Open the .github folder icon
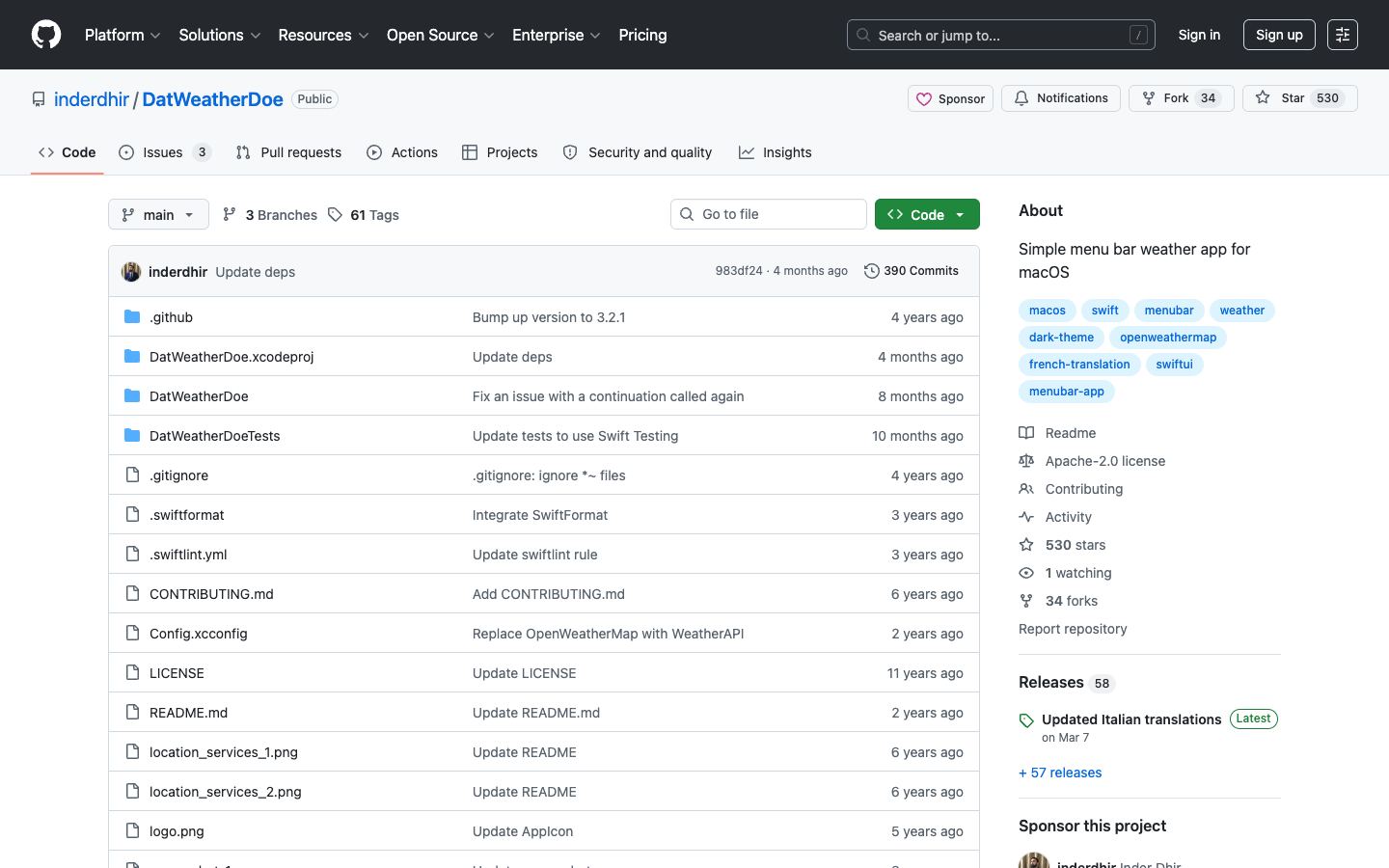 pos(132,317)
